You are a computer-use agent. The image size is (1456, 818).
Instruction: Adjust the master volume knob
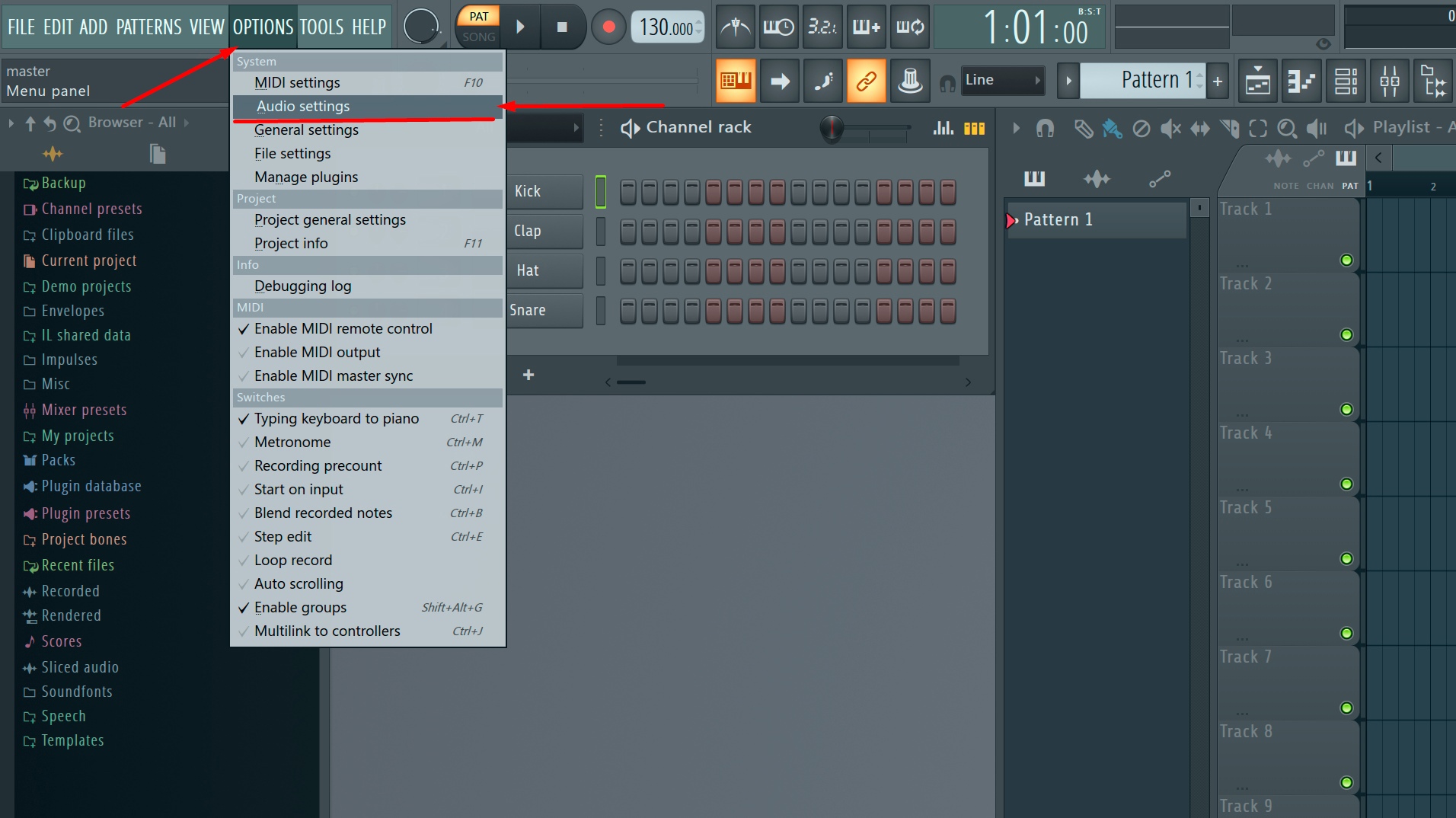coord(420,27)
